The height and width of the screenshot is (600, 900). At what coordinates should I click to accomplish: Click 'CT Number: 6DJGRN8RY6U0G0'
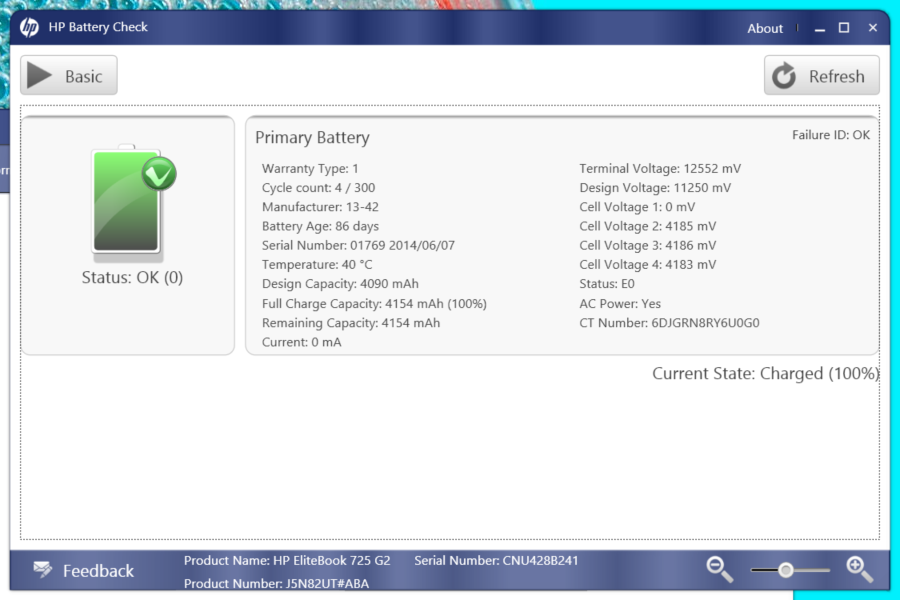[669, 323]
